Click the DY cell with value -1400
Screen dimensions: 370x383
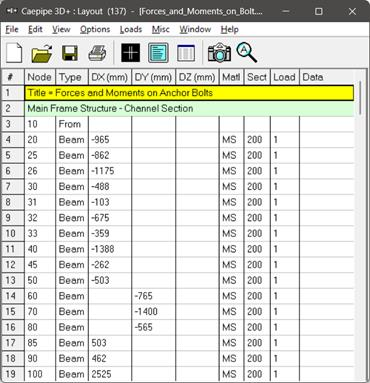point(154,312)
